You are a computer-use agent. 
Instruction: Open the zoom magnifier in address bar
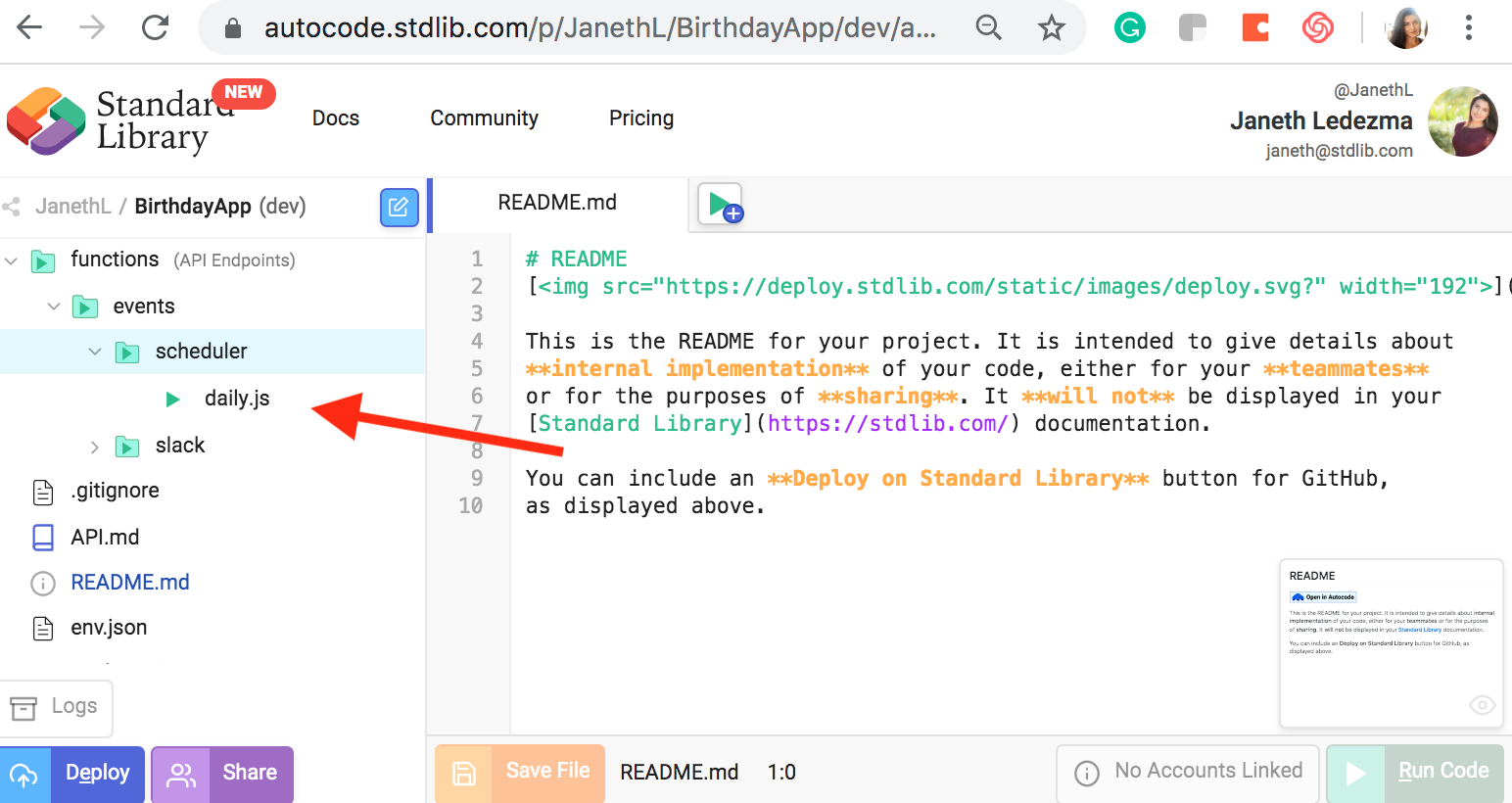[x=989, y=27]
